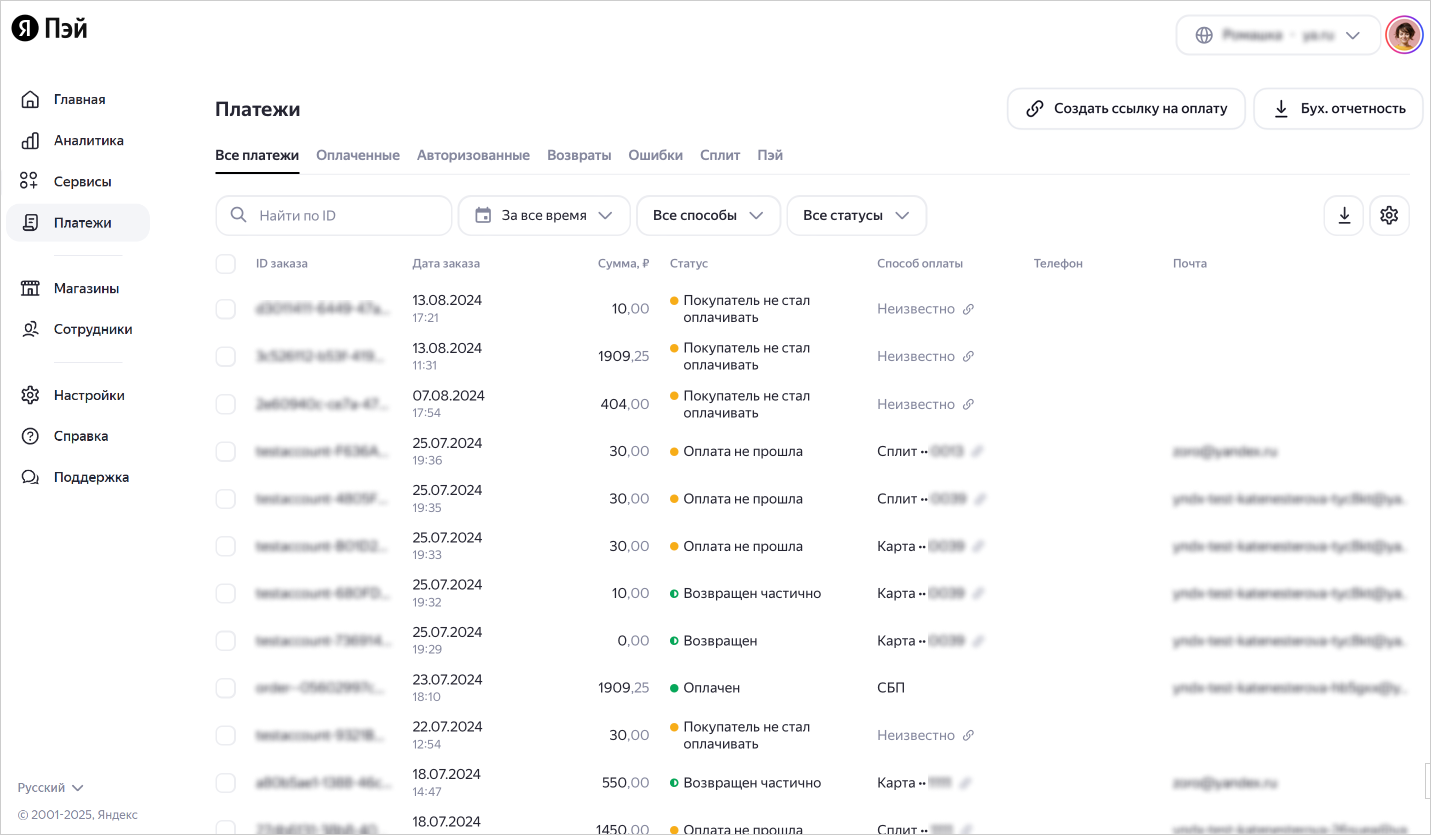Open Support chat in sidebar

tap(90, 478)
